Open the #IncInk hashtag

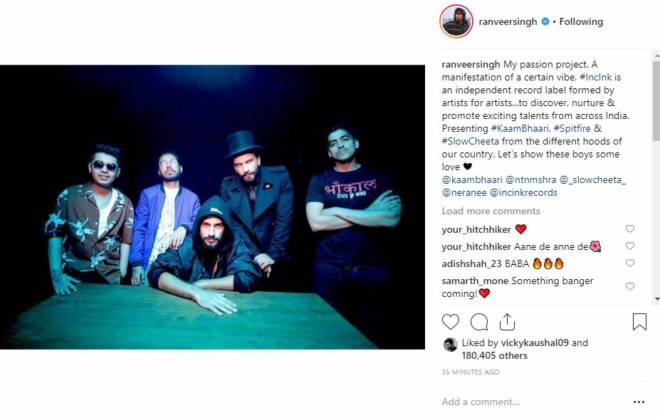(x=596, y=77)
